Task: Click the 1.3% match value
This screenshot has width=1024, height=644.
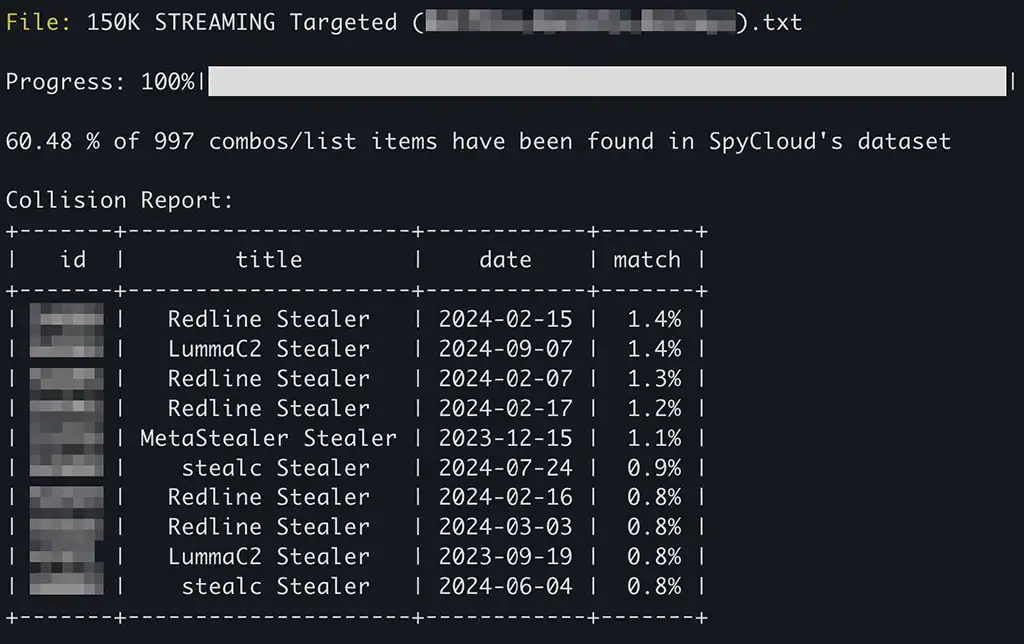Action: [654, 379]
